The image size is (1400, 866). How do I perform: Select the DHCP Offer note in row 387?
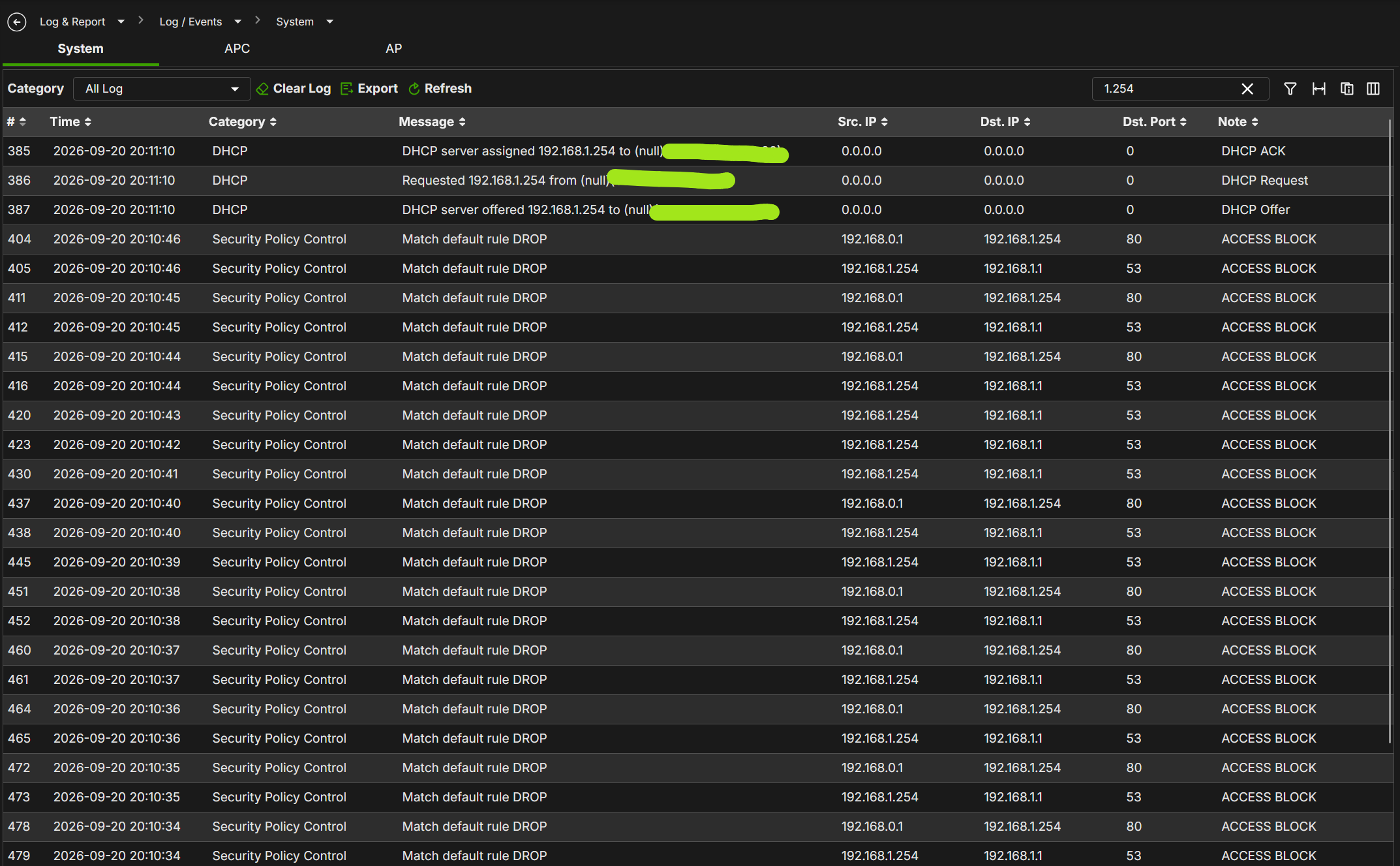[x=1255, y=210]
